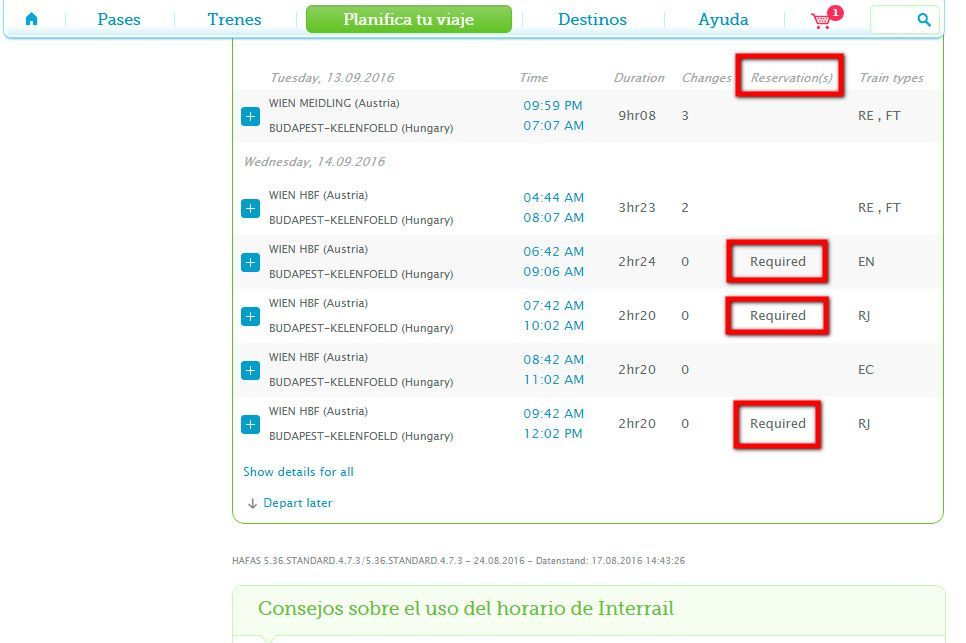This screenshot has height=643, width=966.
Task: Expand the 04:44 AM Wien HBF journey
Action: 250,209
